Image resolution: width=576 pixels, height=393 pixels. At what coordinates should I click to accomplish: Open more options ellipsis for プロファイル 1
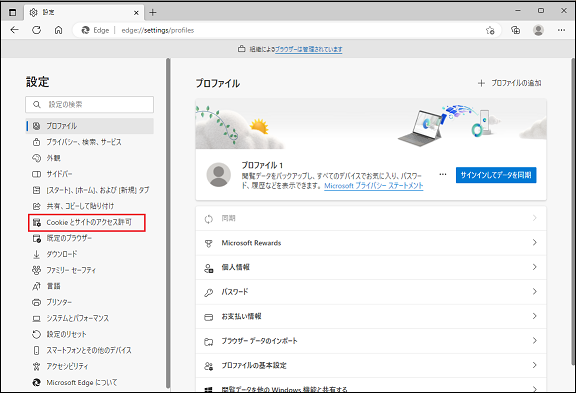pyautogui.click(x=443, y=174)
